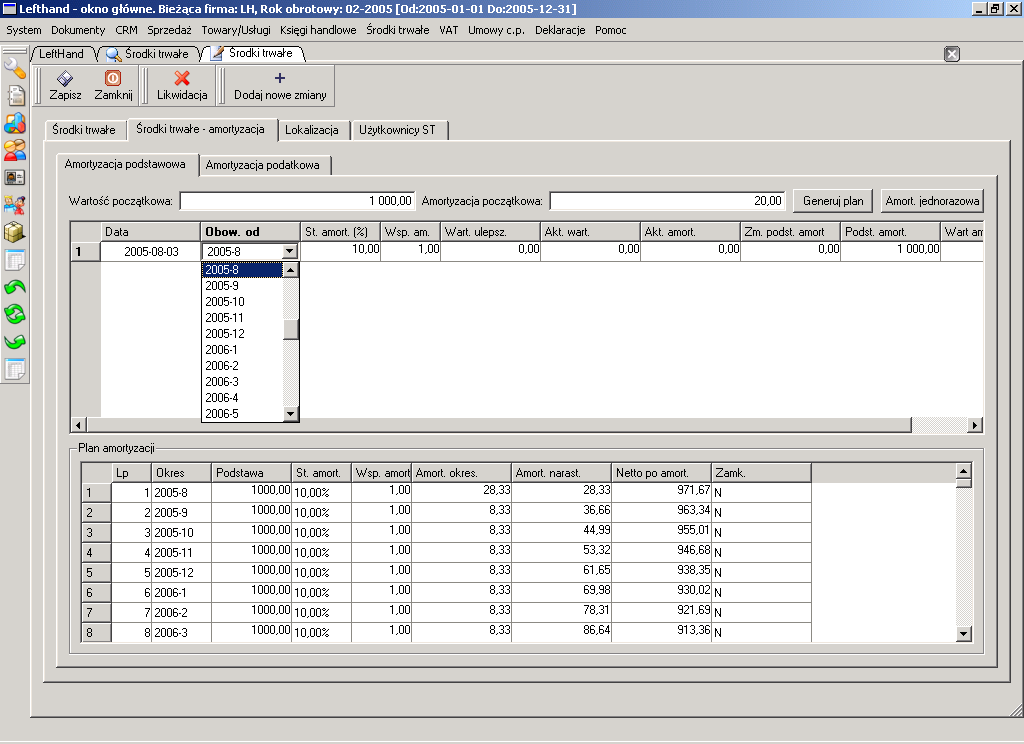The width and height of the screenshot is (1024, 744).
Task: Collapse the Obow. od combo box arrow
Action: (x=290, y=251)
